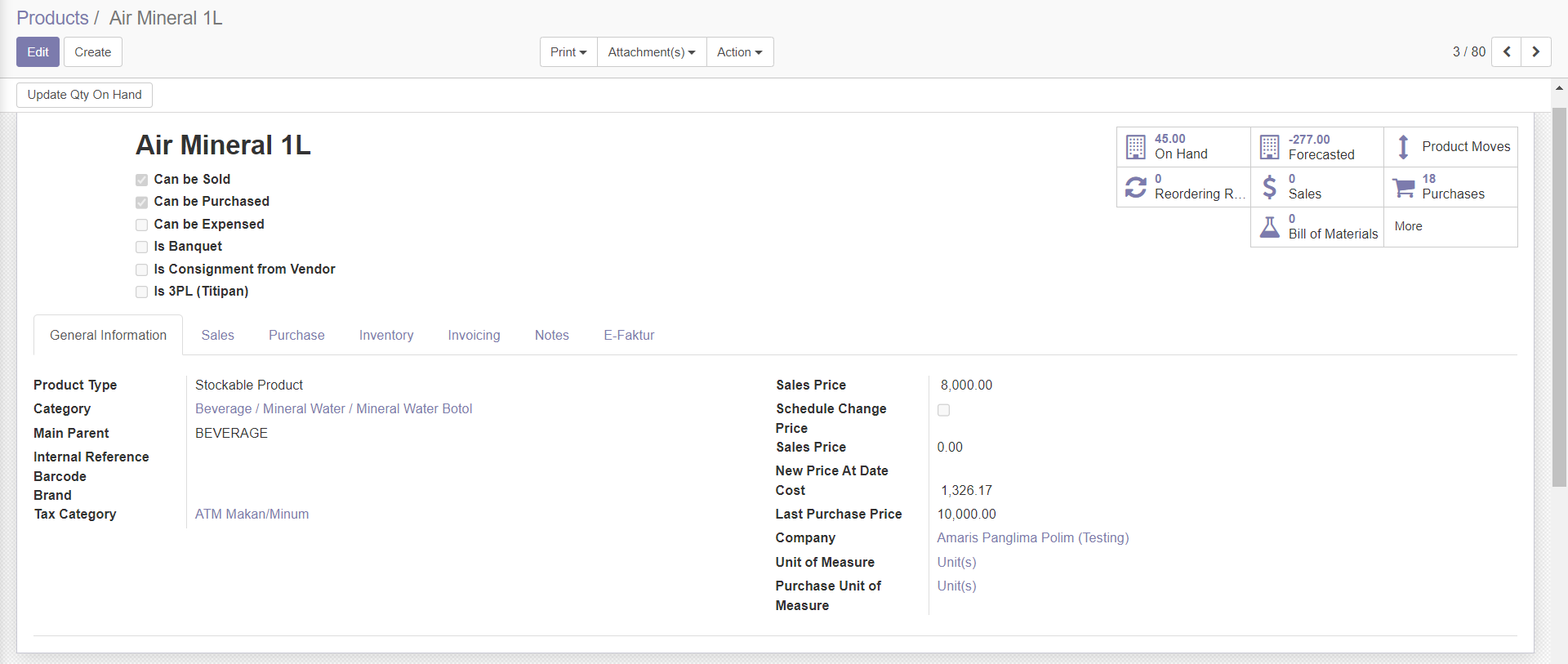The image size is (1568, 664).
Task: Open the Purchase Unit of Measure Unit(s) link
Action: [956, 586]
